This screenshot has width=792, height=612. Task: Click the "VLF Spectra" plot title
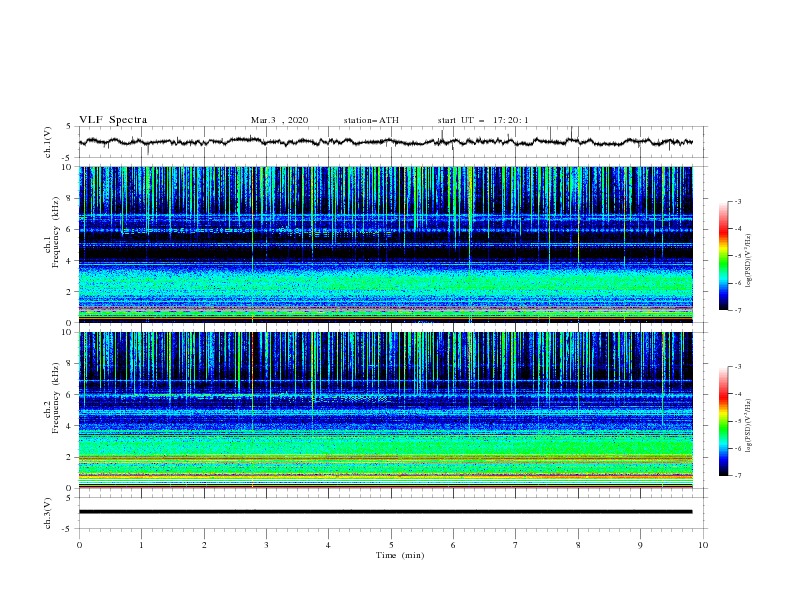[x=113, y=120]
